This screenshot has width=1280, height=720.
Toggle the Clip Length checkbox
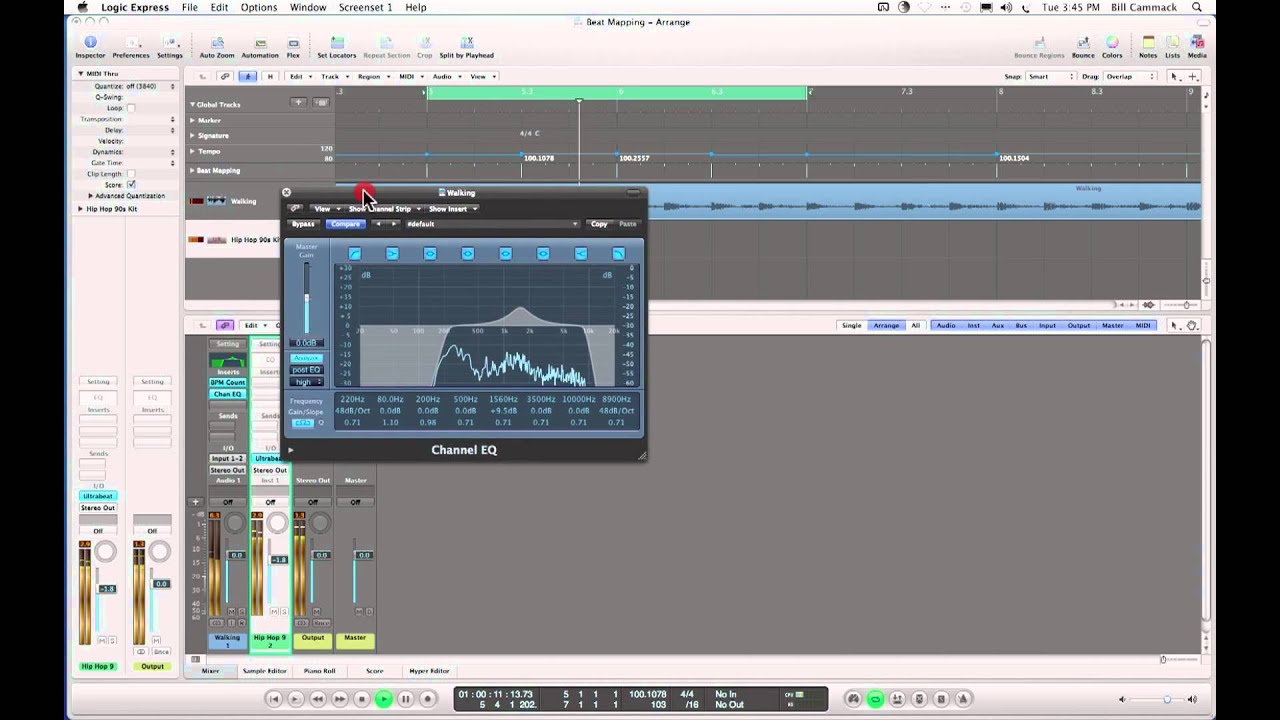tap(130, 173)
